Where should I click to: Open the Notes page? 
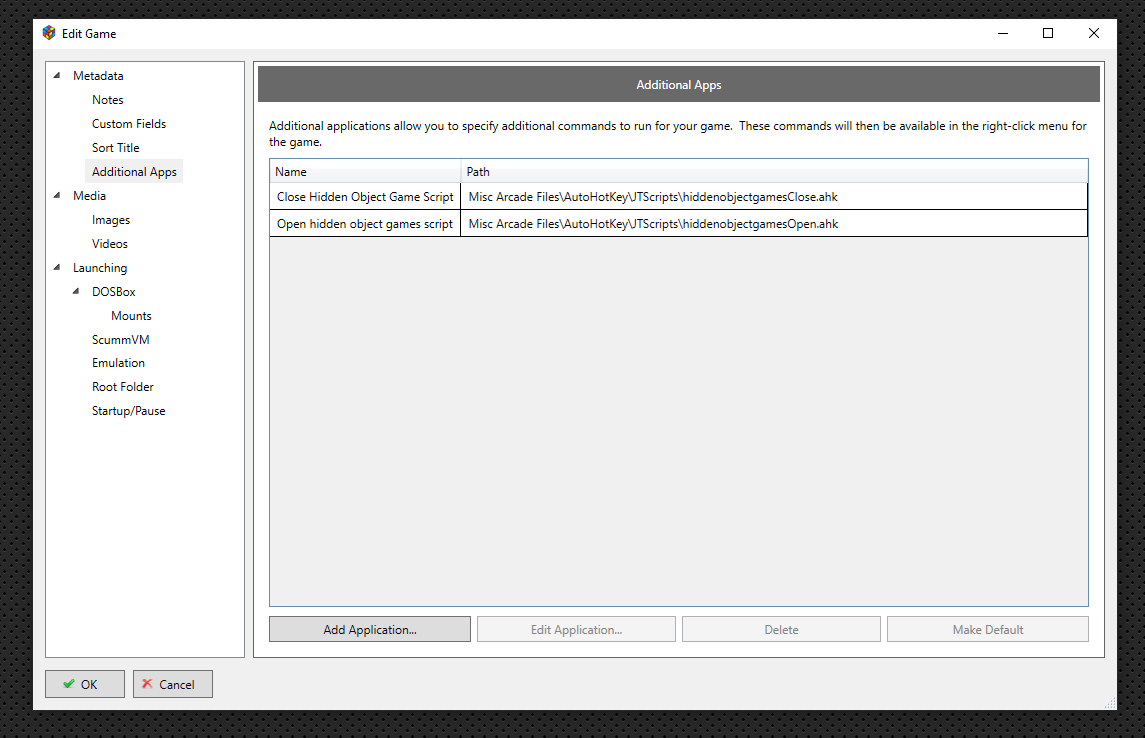pyautogui.click(x=108, y=100)
